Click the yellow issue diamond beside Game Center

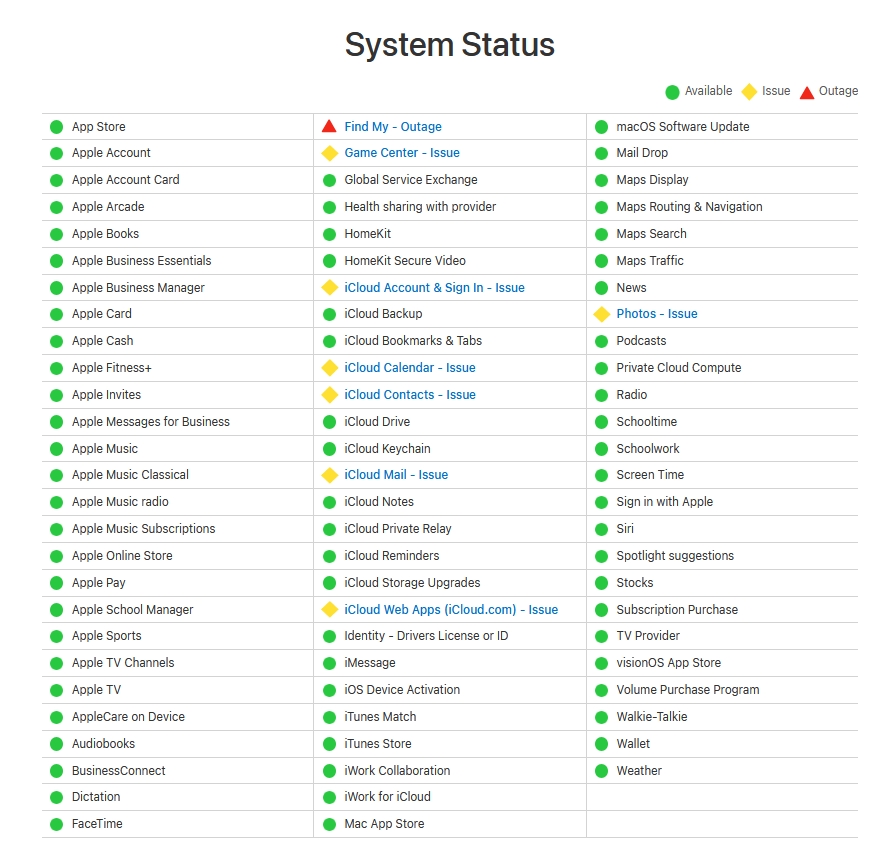pyautogui.click(x=329, y=153)
